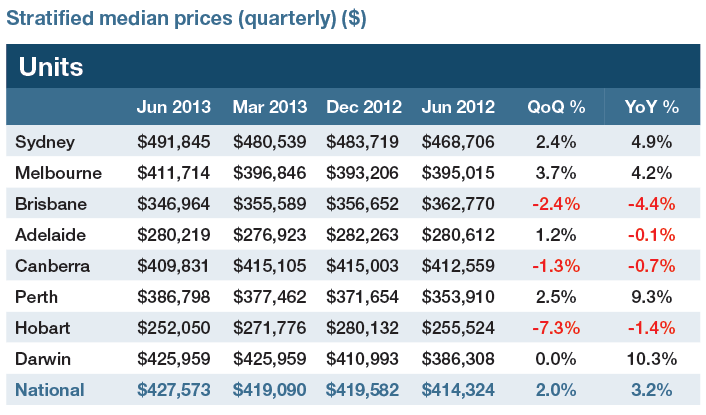Click the Jun 2012 column header
Screen dimensions: 706x415
[459, 107]
